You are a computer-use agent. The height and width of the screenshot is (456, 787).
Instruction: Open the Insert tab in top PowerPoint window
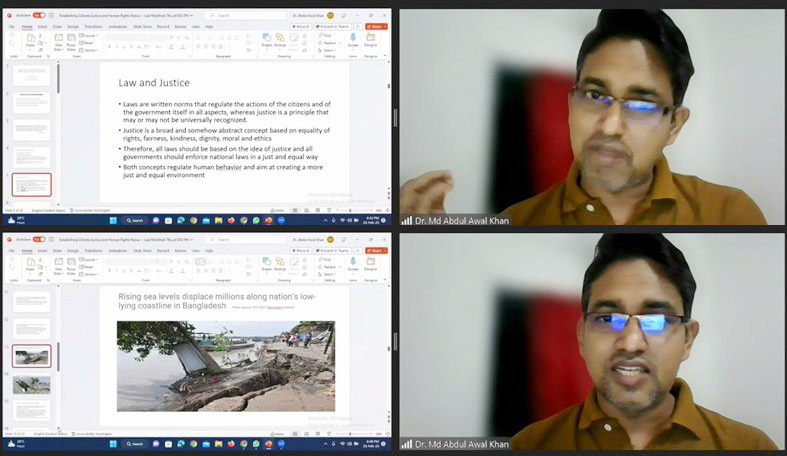42,27
